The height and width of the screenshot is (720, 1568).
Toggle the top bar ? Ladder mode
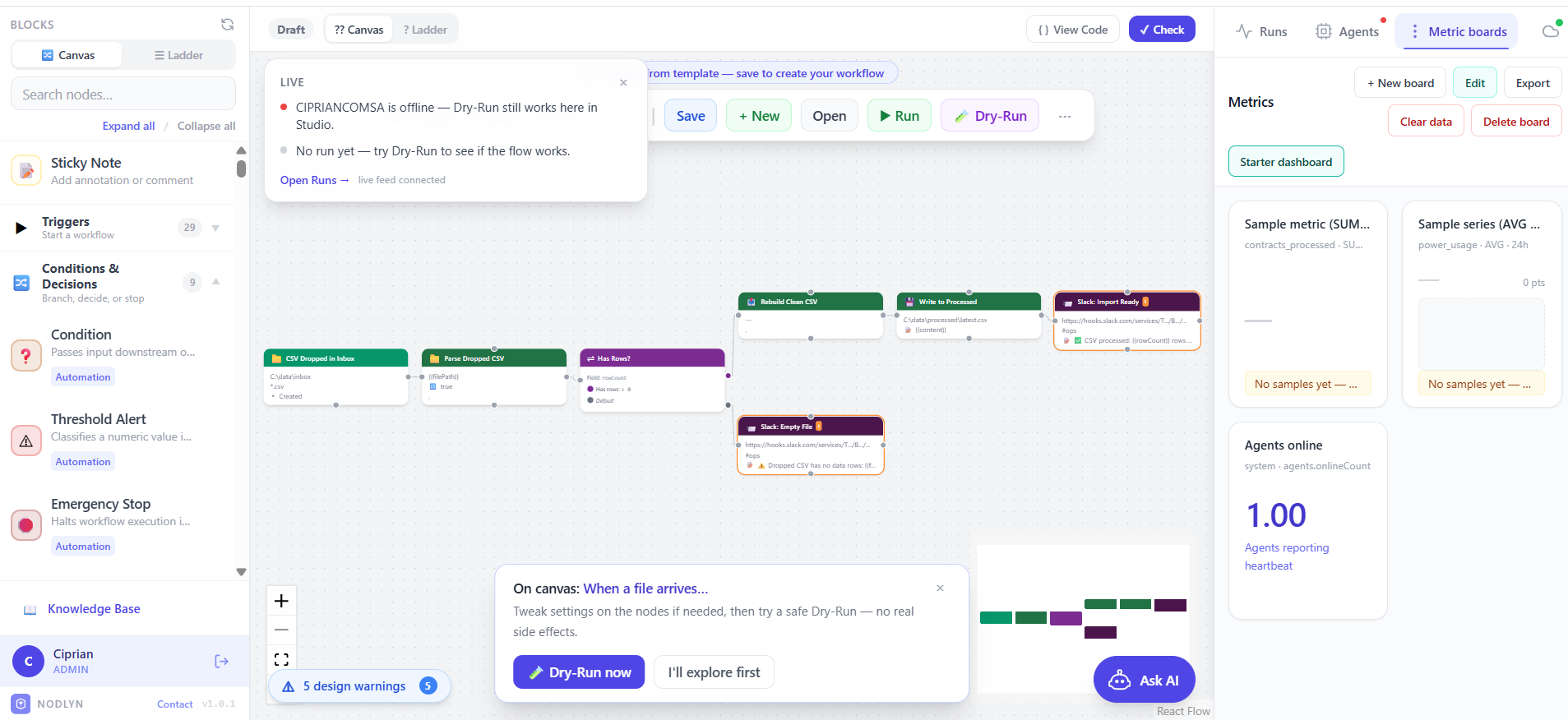pyautogui.click(x=425, y=30)
